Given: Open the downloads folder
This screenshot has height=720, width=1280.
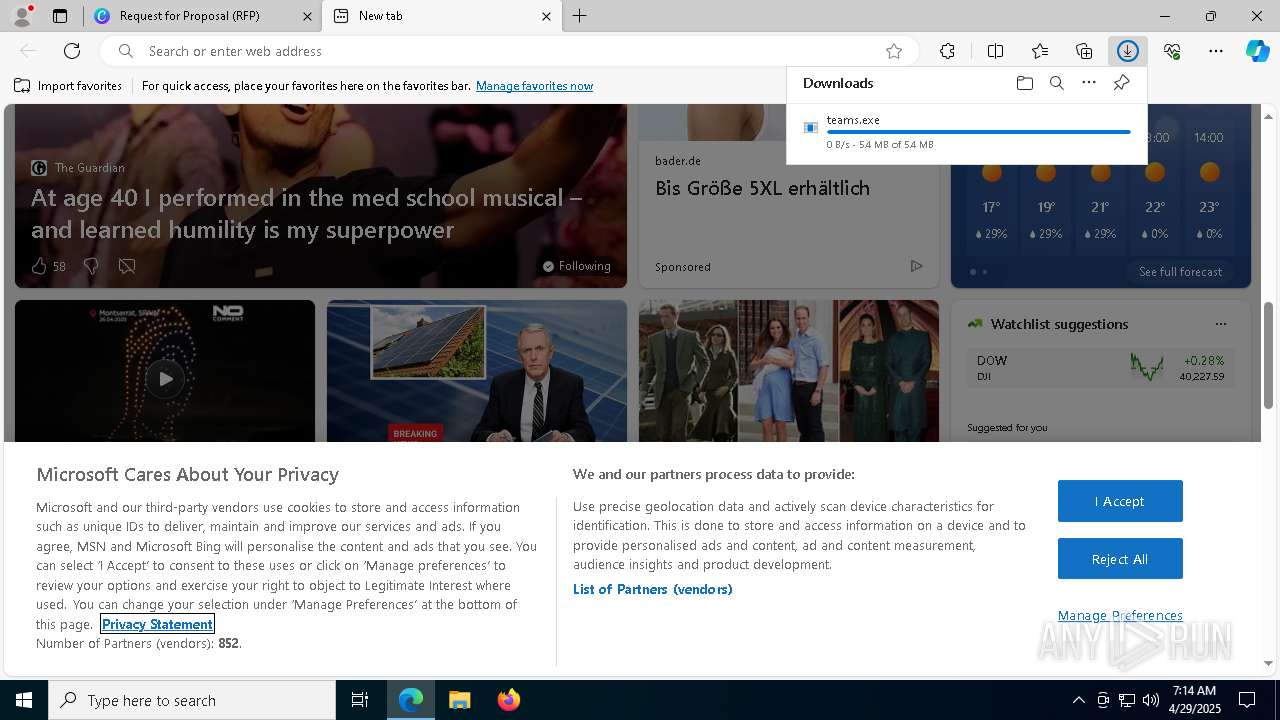Looking at the screenshot, I should tap(1024, 83).
